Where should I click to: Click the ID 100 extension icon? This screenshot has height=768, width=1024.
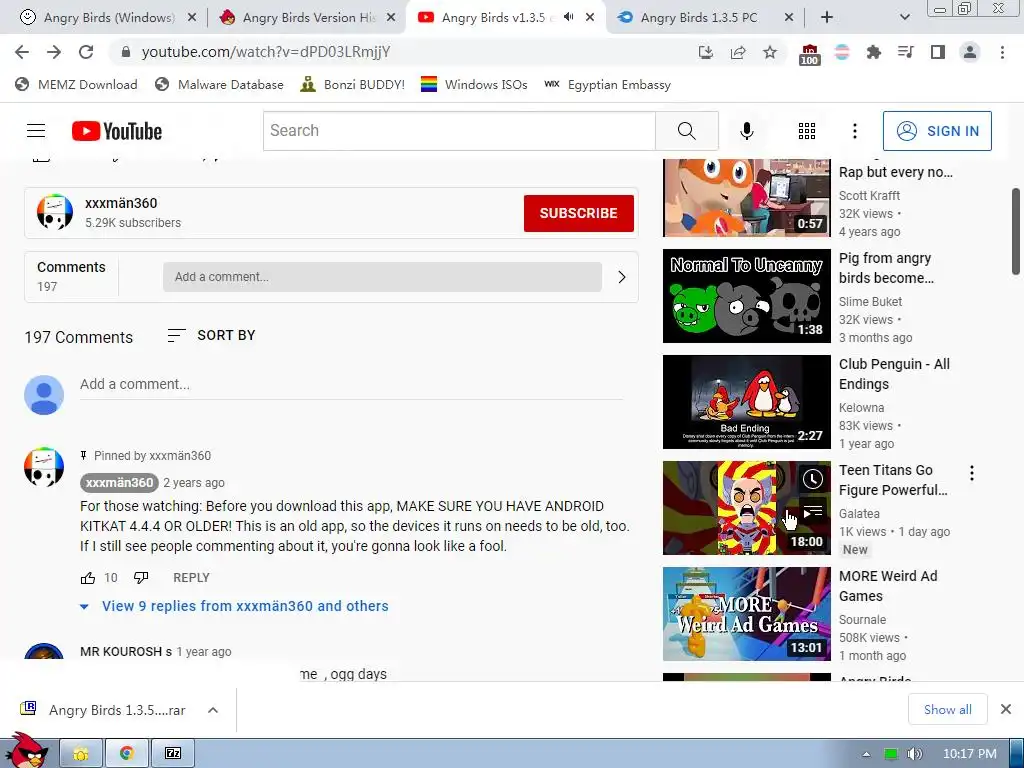pyautogui.click(x=809, y=54)
